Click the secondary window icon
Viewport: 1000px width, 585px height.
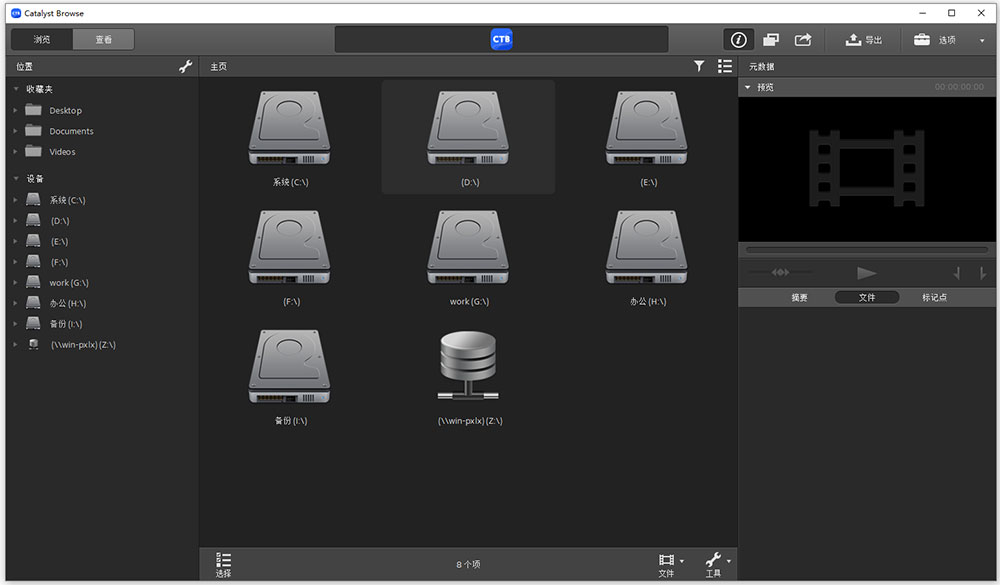coord(771,40)
